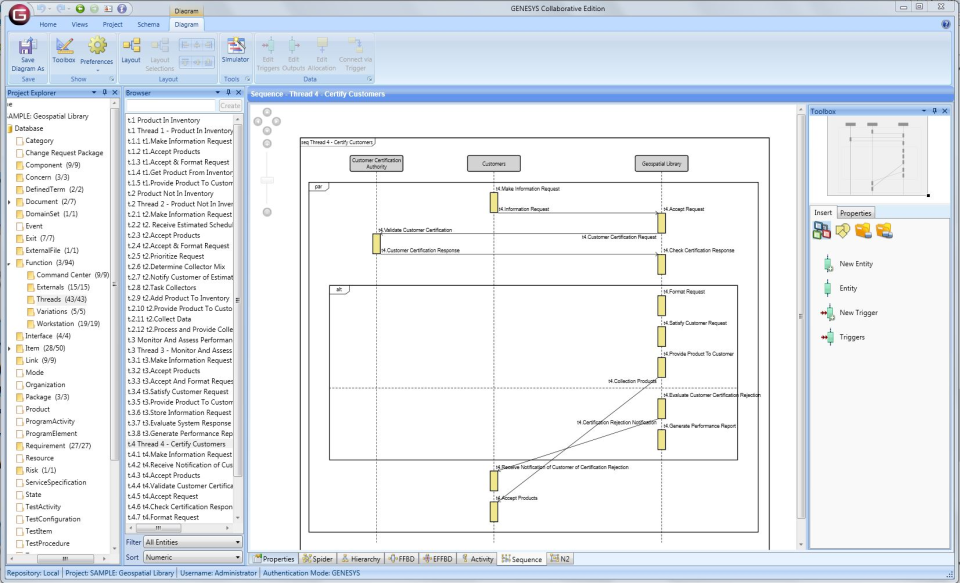Switch to the Spider diagram tab
960x583 pixels.
tap(317, 559)
